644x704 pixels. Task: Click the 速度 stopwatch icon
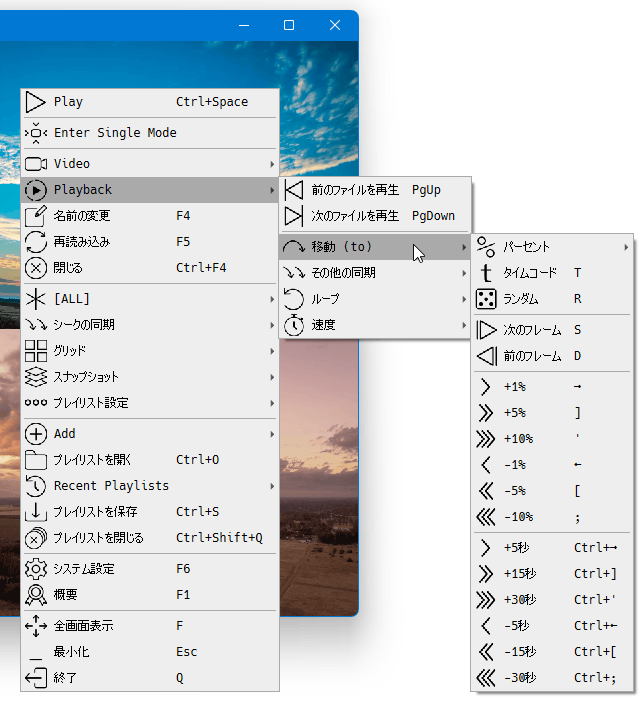pyautogui.click(x=294, y=325)
